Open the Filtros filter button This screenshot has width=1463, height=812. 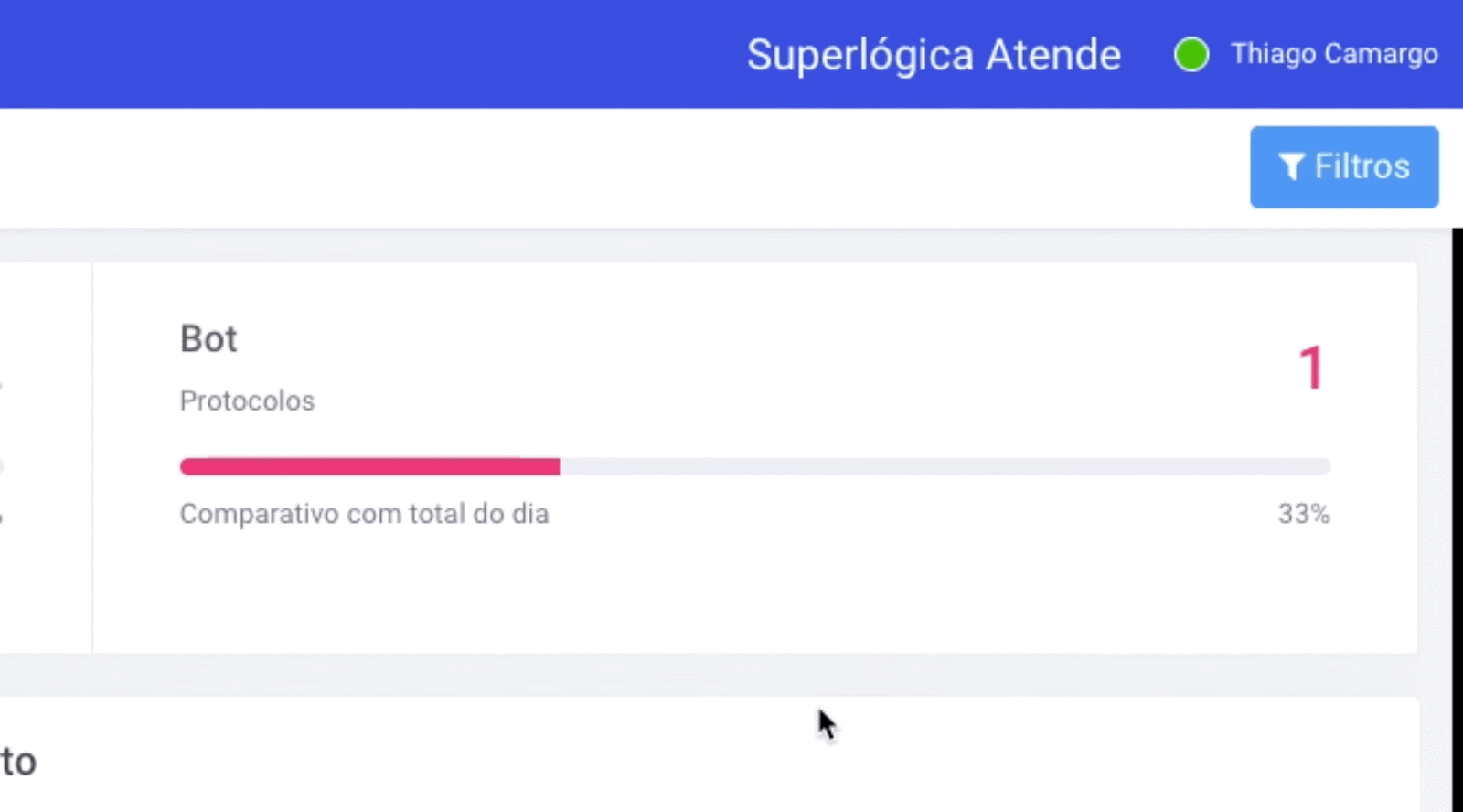[1344, 167]
